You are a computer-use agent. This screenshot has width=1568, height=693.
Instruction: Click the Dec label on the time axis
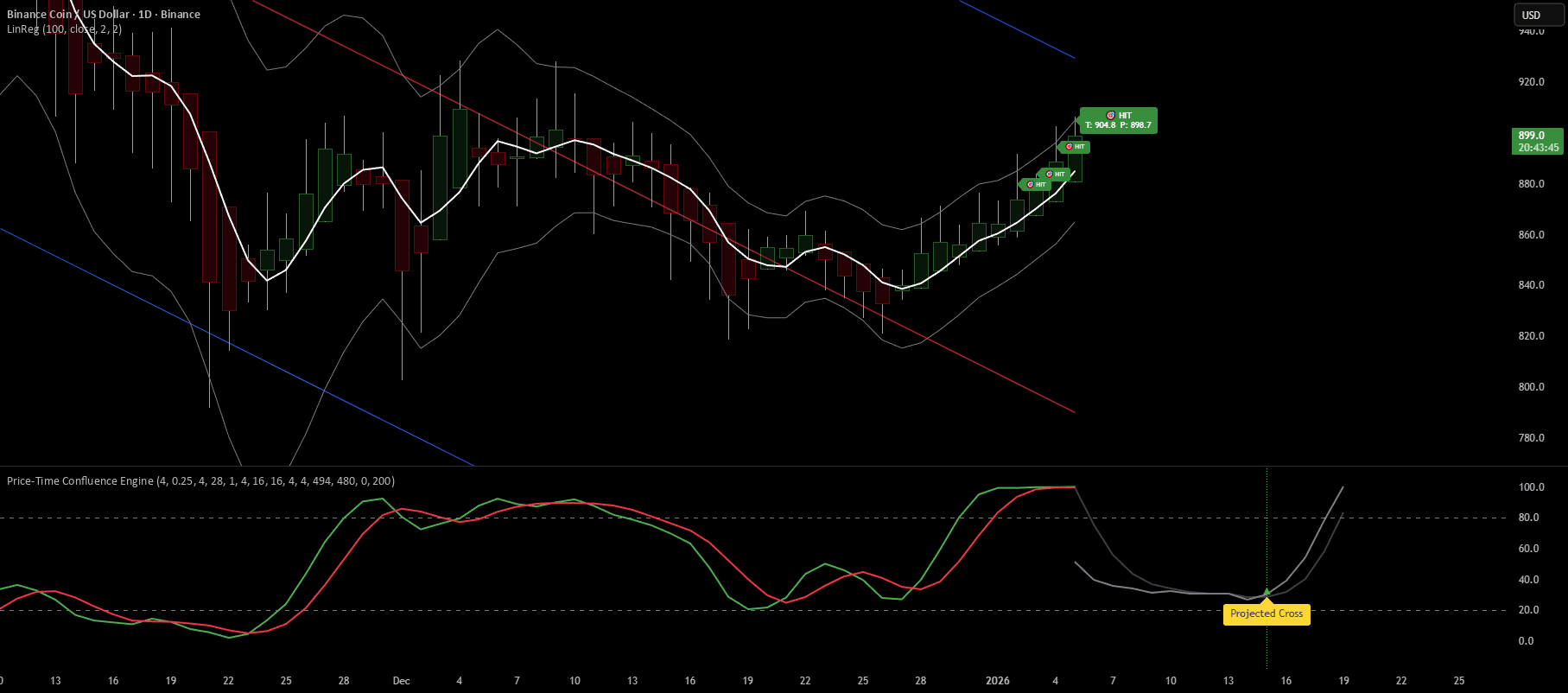[x=401, y=681]
